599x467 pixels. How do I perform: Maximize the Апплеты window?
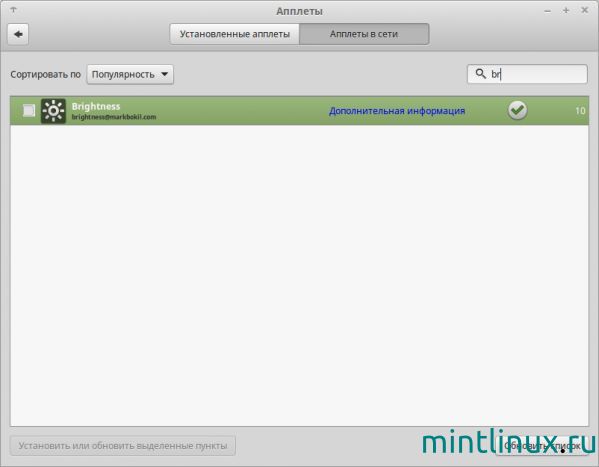click(x=566, y=10)
